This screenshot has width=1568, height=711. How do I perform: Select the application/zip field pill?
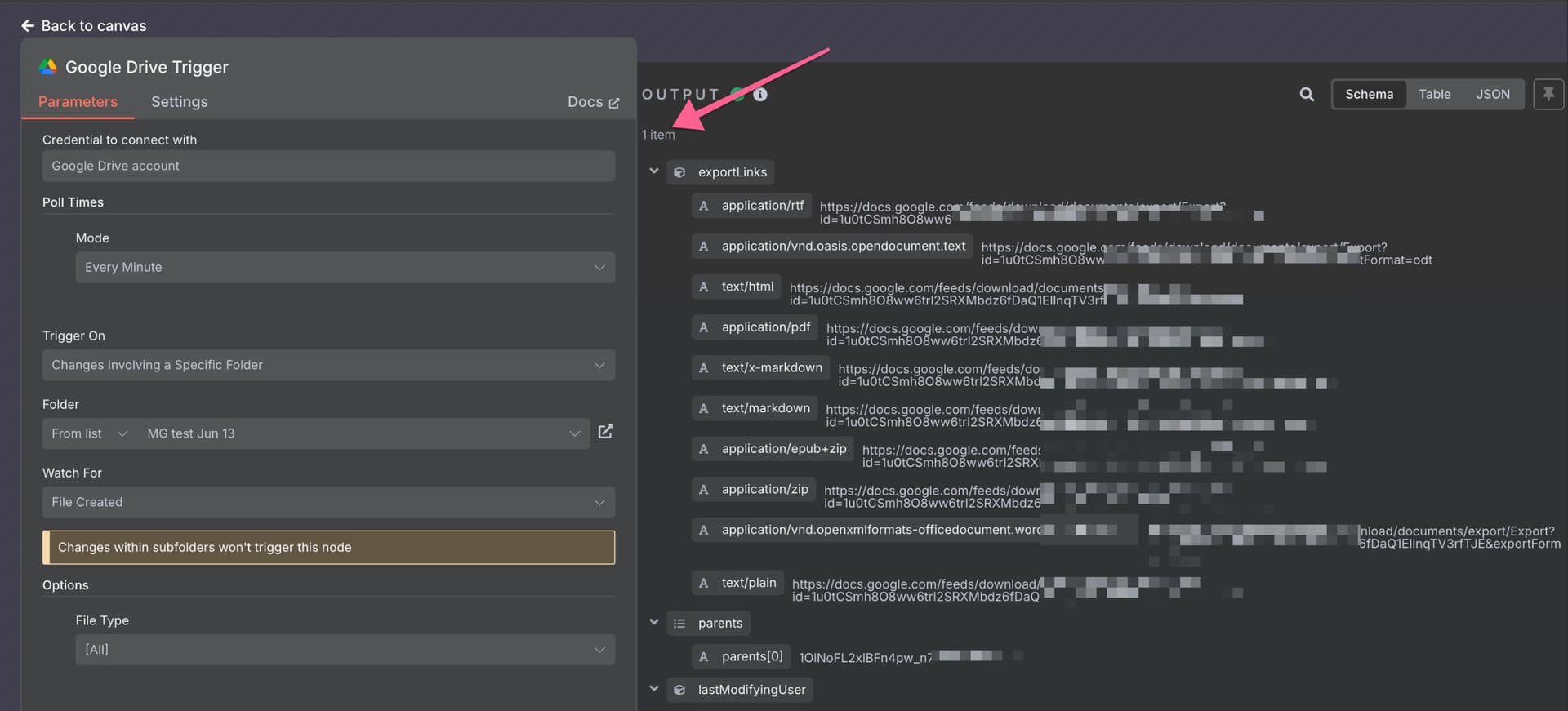(x=754, y=489)
